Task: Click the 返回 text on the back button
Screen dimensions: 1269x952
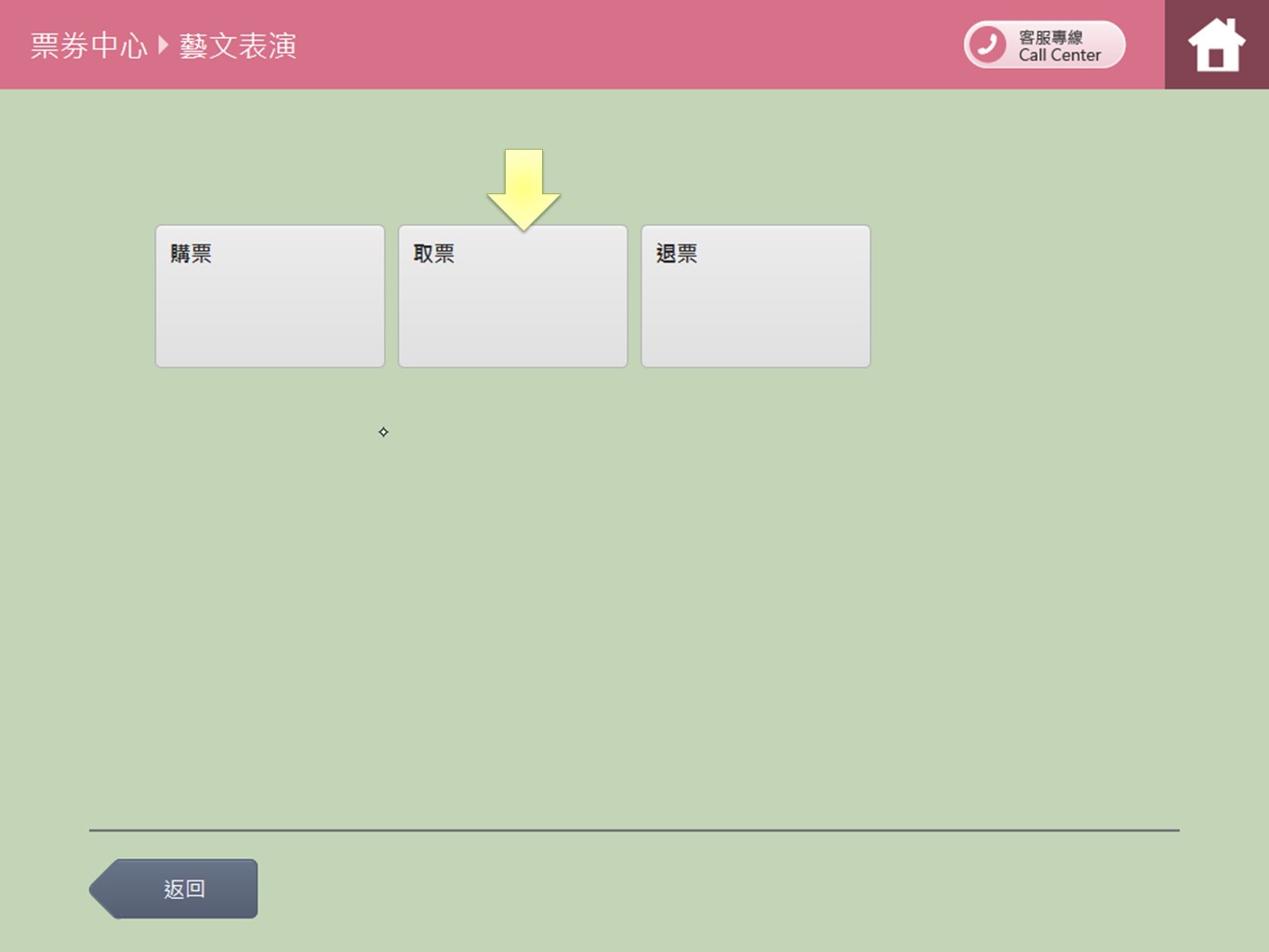Action: [x=184, y=889]
